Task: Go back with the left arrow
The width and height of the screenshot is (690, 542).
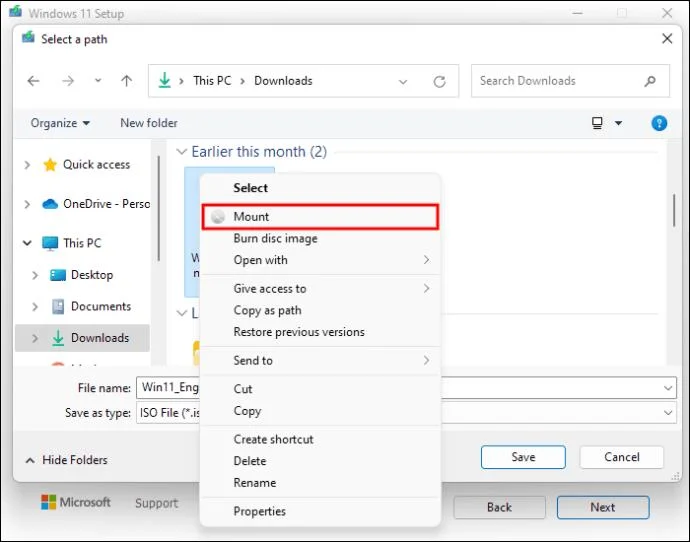Action: pyautogui.click(x=33, y=81)
